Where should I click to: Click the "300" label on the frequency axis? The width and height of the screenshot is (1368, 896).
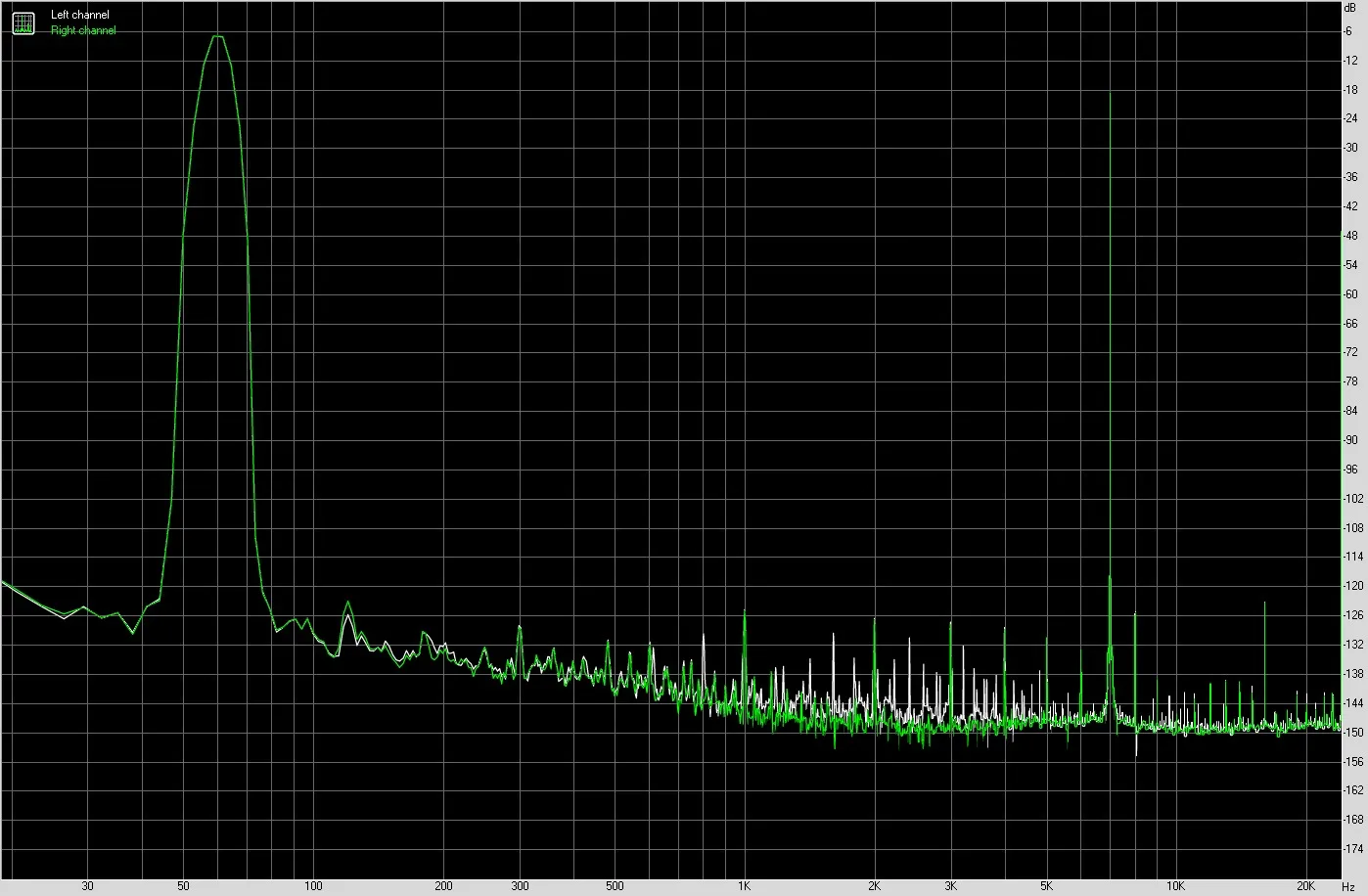(520, 886)
